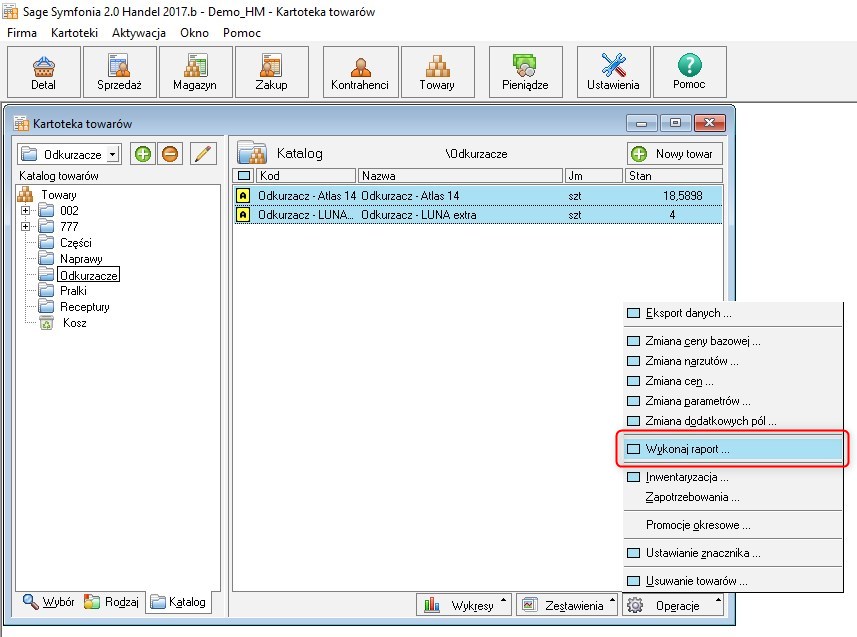The image size is (857, 637).
Task: Click the pencil edit catalog icon
Action: pyautogui.click(x=203, y=154)
